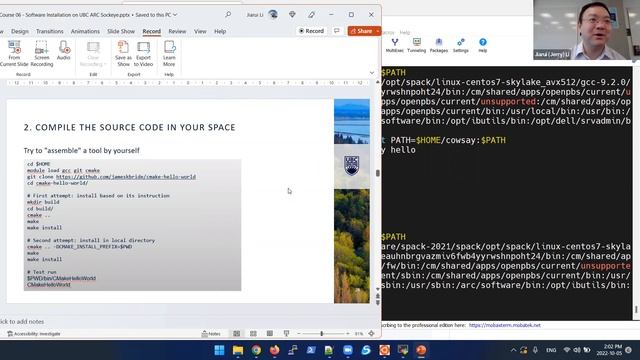Expand the Share dropdown arrow
640x360 pixels.
378,31
